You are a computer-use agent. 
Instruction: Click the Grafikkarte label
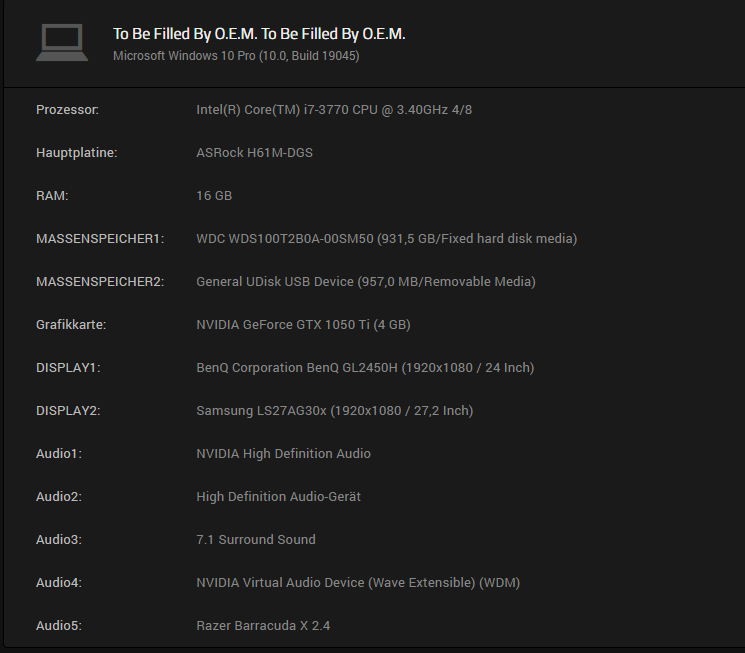click(x=71, y=325)
